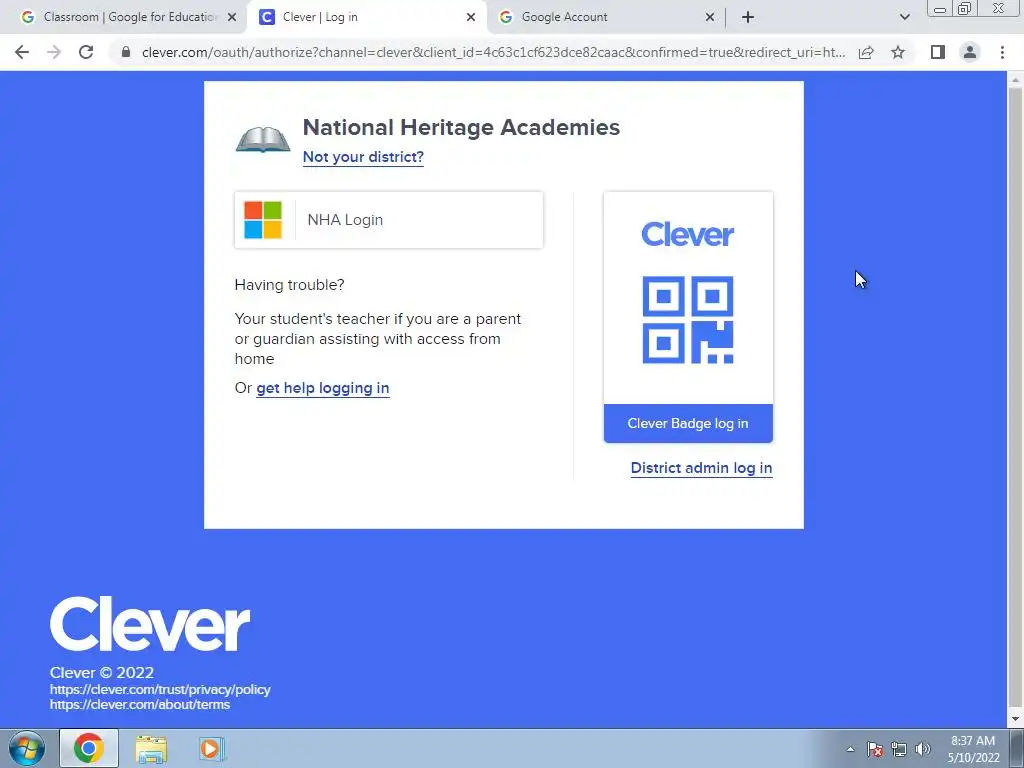The image size is (1024, 768).
Task: Click the Not your district? link
Action: pyautogui.click(x=363, y=157)
